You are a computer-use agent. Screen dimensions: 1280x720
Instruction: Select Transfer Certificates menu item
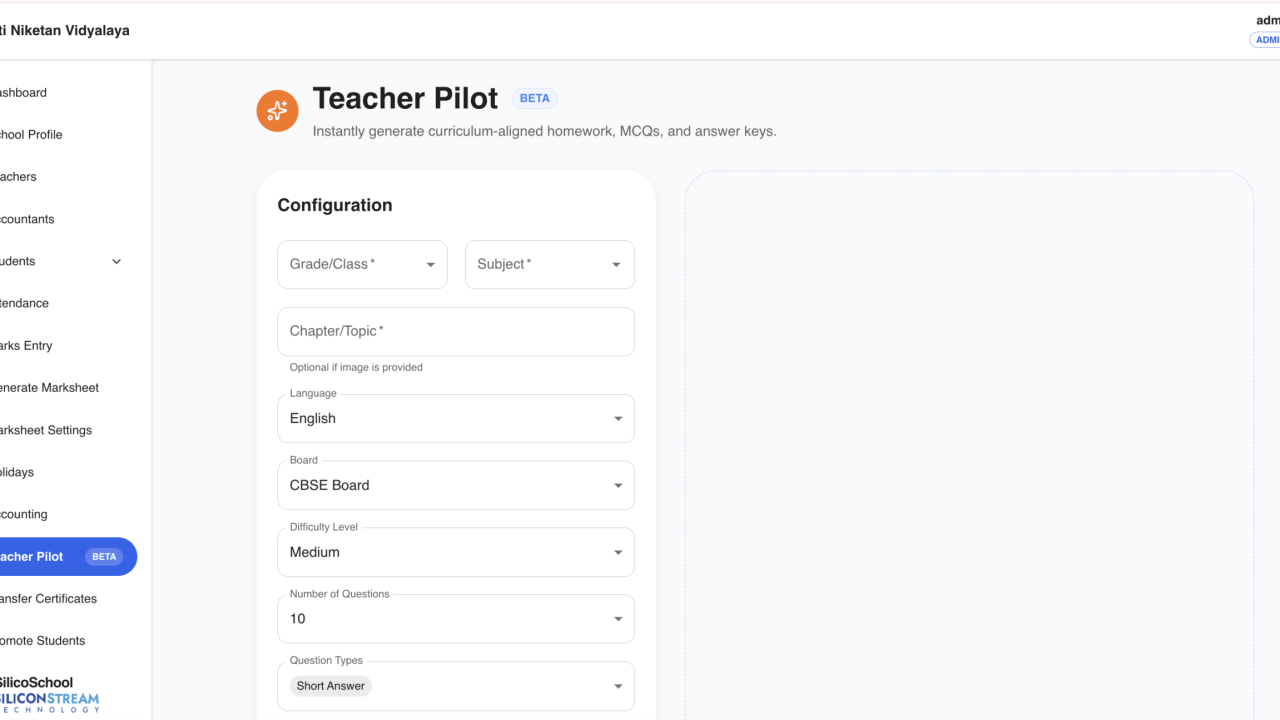48,598
